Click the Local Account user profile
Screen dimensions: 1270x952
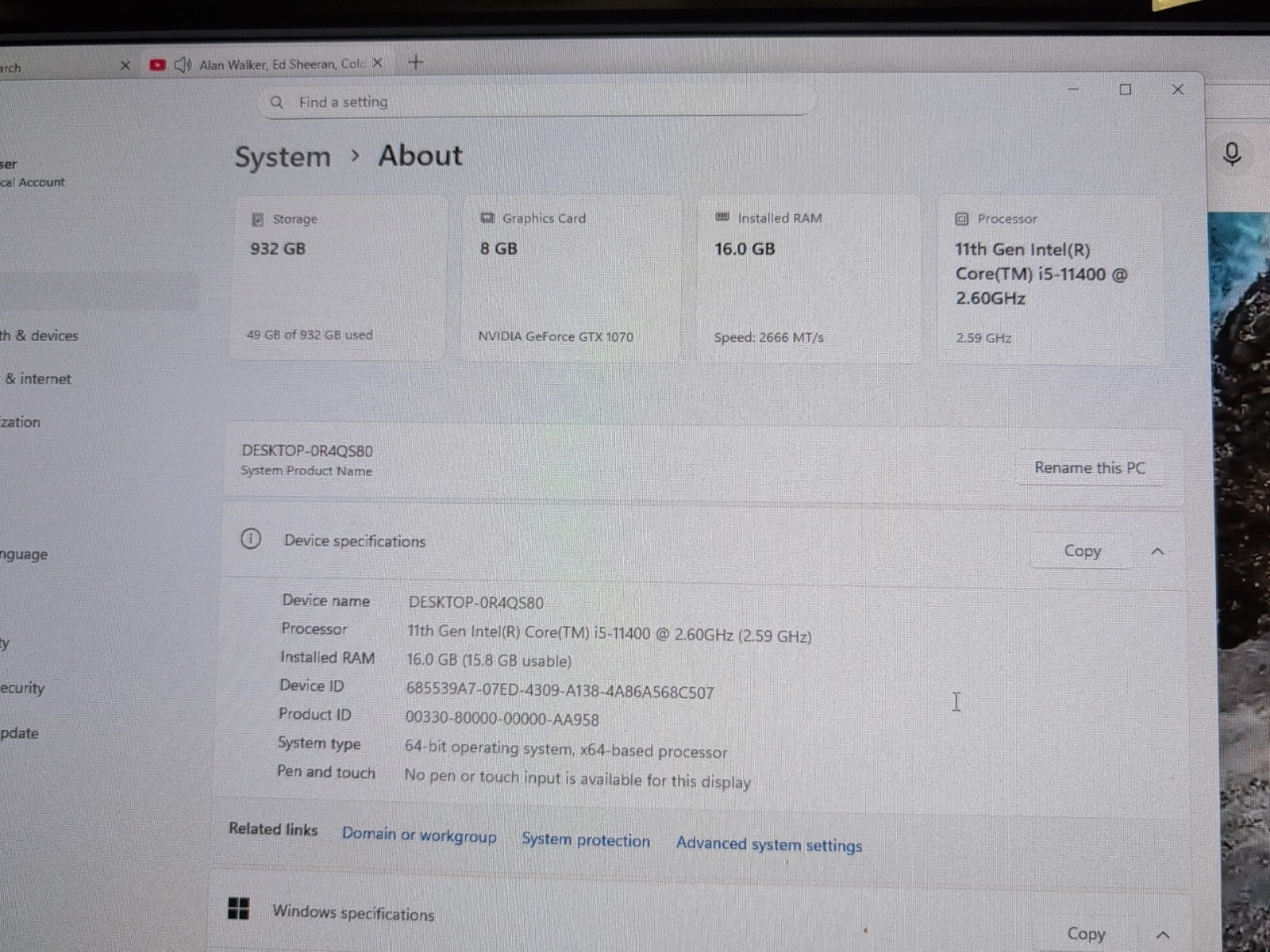coord(33,173)
